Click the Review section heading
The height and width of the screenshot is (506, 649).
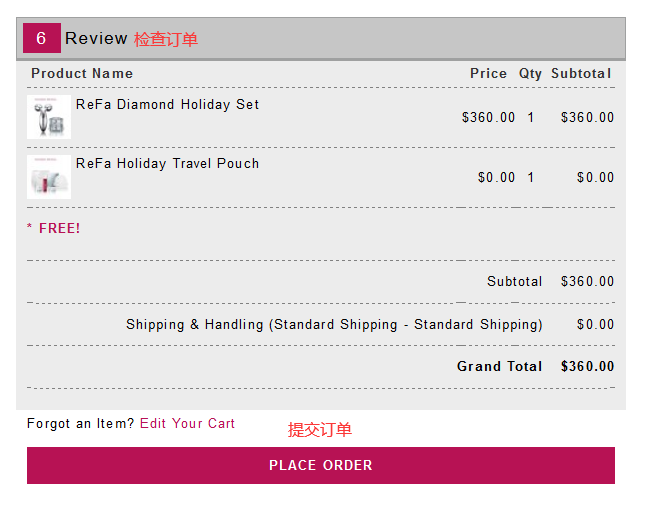(x=96, y=38)
